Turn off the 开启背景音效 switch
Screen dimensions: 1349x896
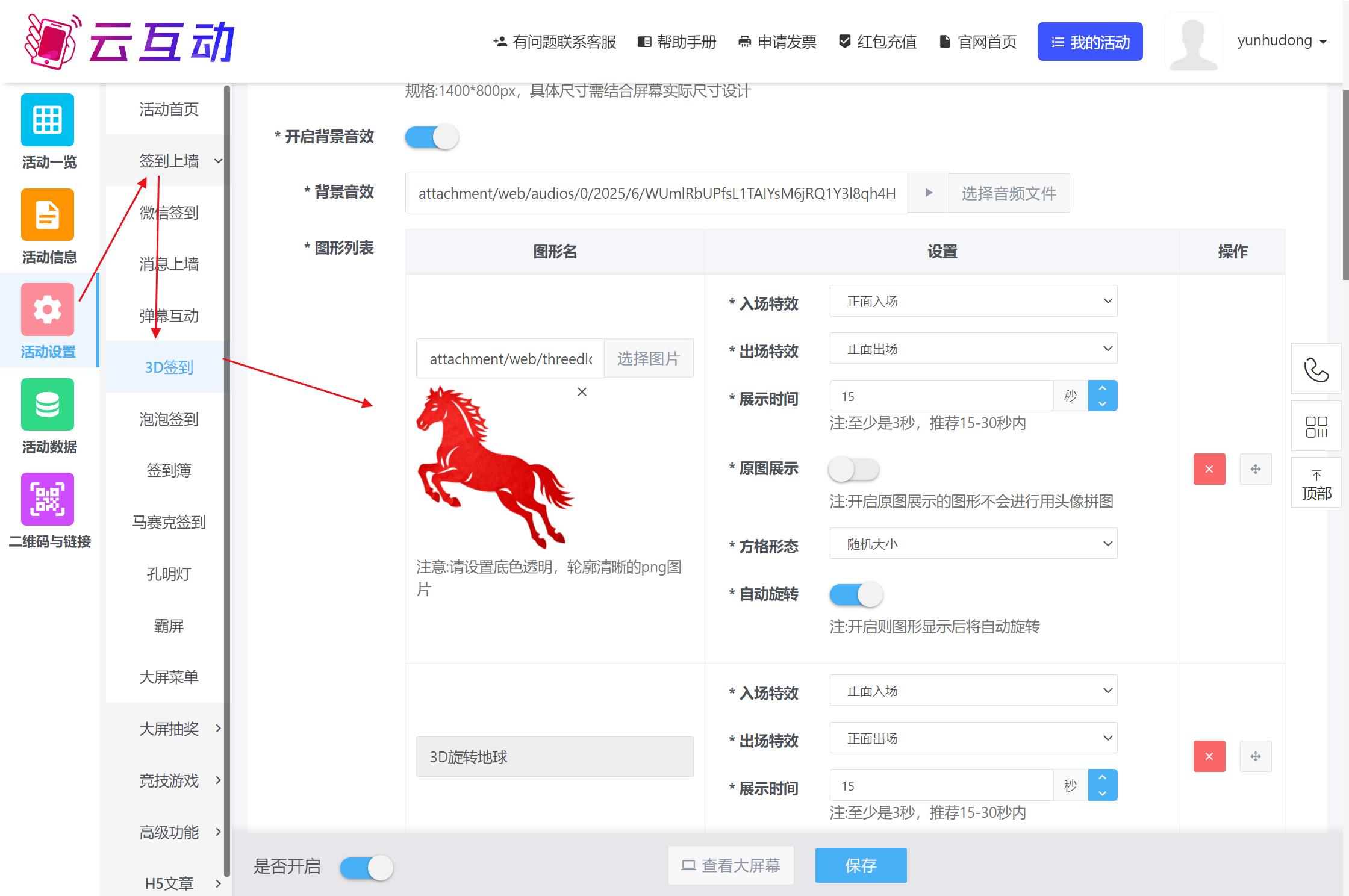(431, 137)
